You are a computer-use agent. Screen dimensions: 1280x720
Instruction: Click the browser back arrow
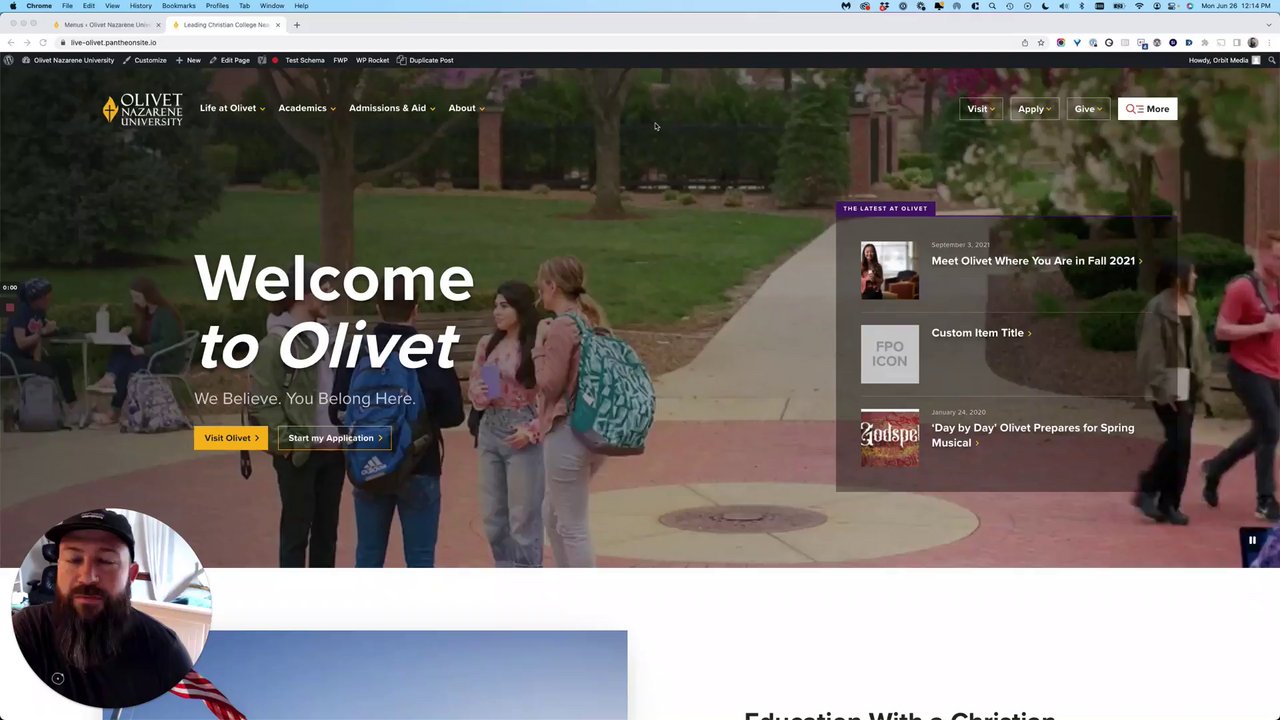click(x=10, y=43)
